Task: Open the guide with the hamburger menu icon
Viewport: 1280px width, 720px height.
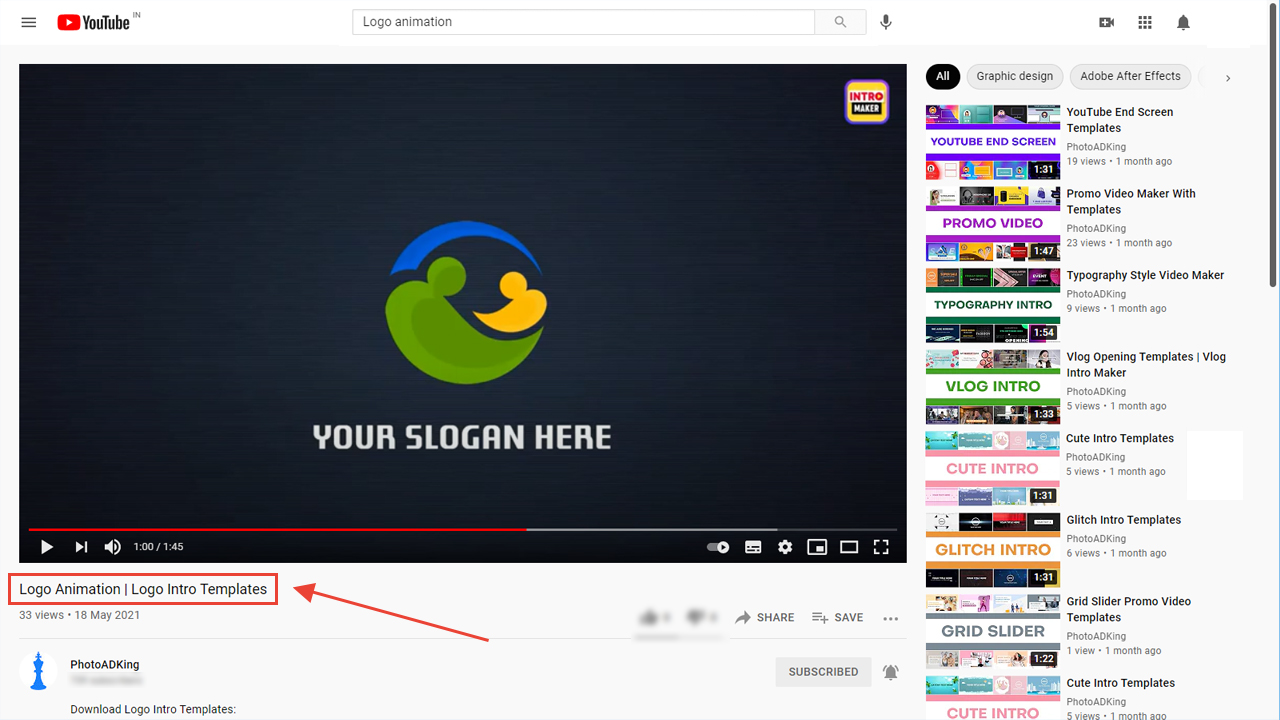Action: 28,21
